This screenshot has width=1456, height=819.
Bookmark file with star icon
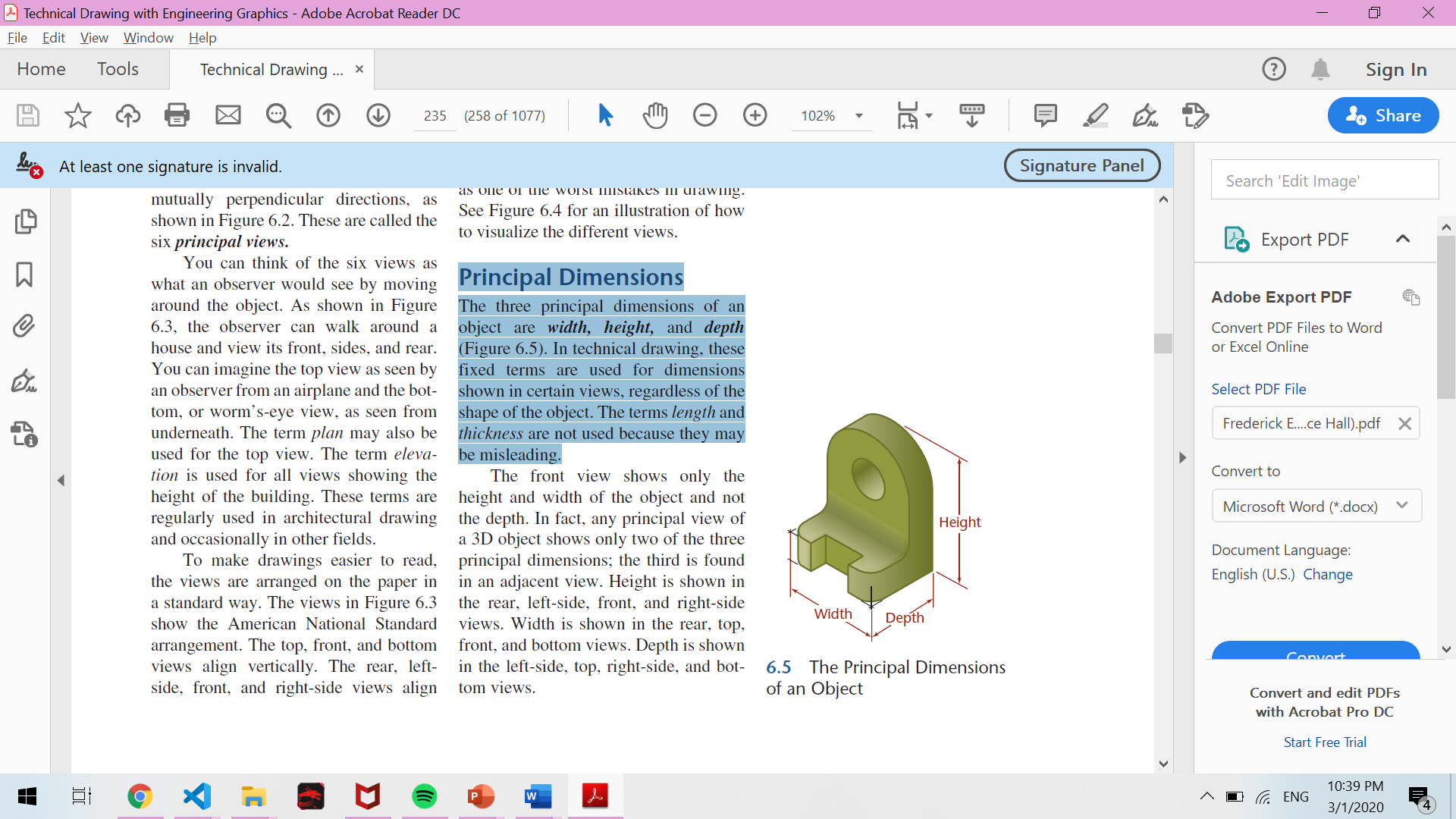[77, 115]
